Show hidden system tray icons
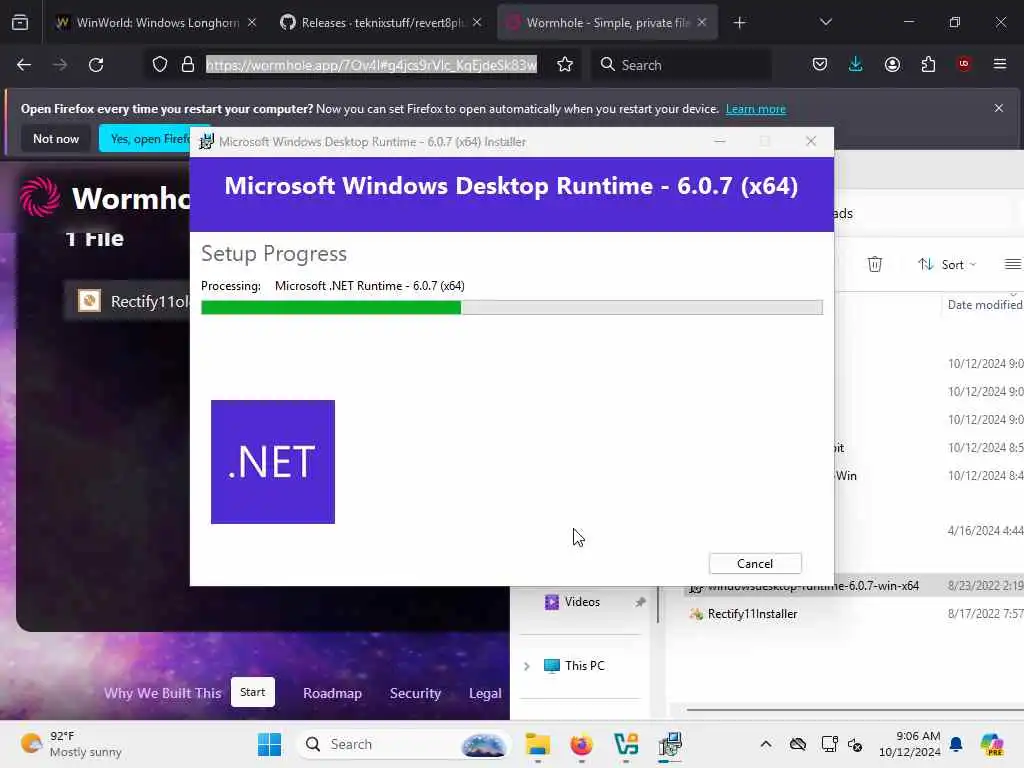 [x=766, y=744]
